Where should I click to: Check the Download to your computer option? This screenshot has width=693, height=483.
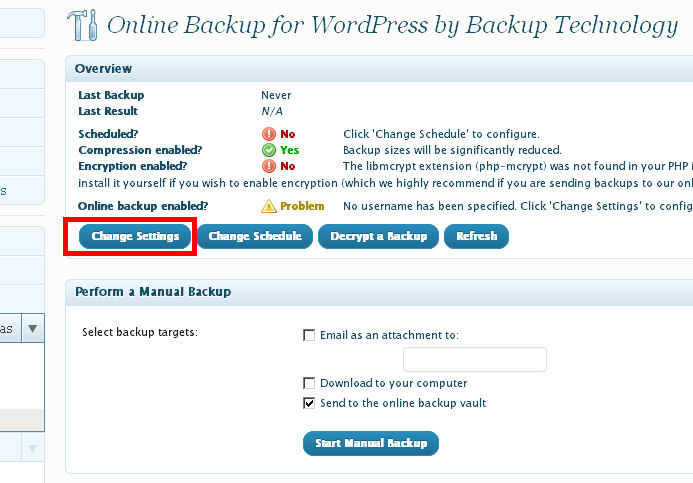coord(309,383)
